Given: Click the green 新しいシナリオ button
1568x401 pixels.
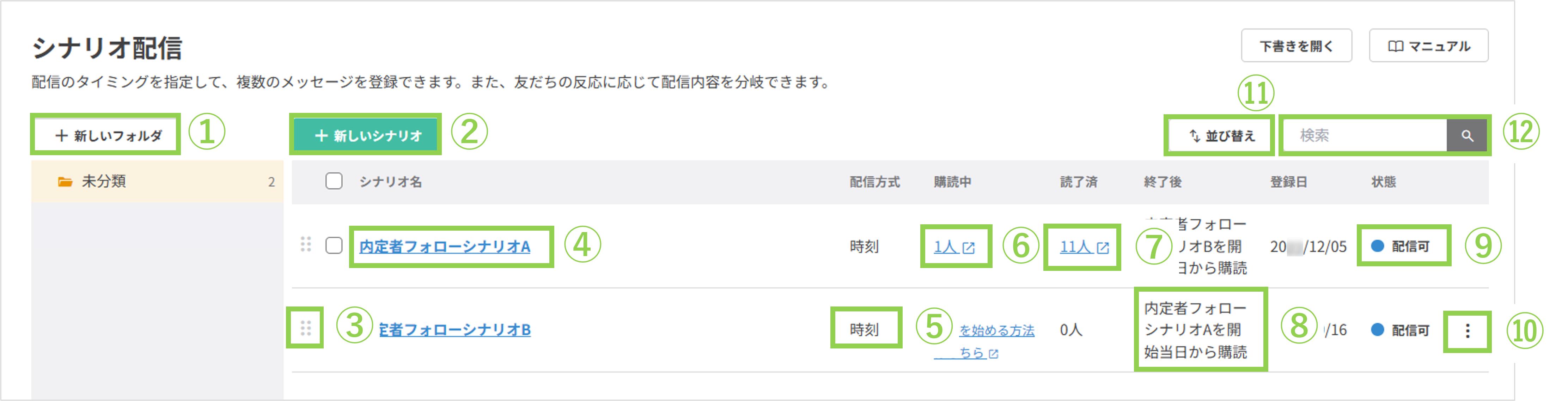Looking at the screenshot, I should pyautogui.click(x=367, y=136).
